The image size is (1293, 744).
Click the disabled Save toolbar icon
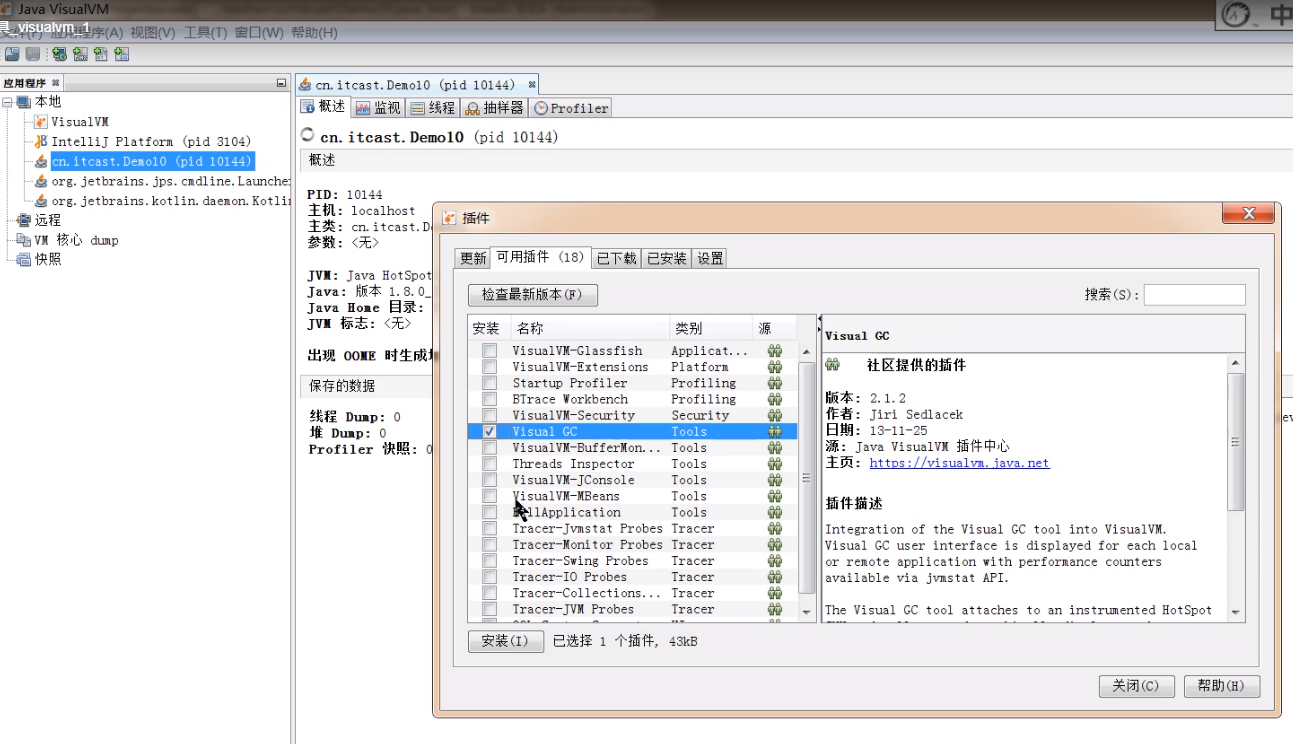[33, 54]
